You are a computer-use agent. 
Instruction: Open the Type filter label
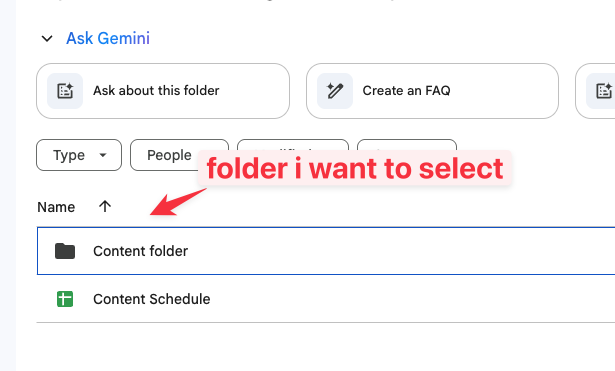coord(69,155)
